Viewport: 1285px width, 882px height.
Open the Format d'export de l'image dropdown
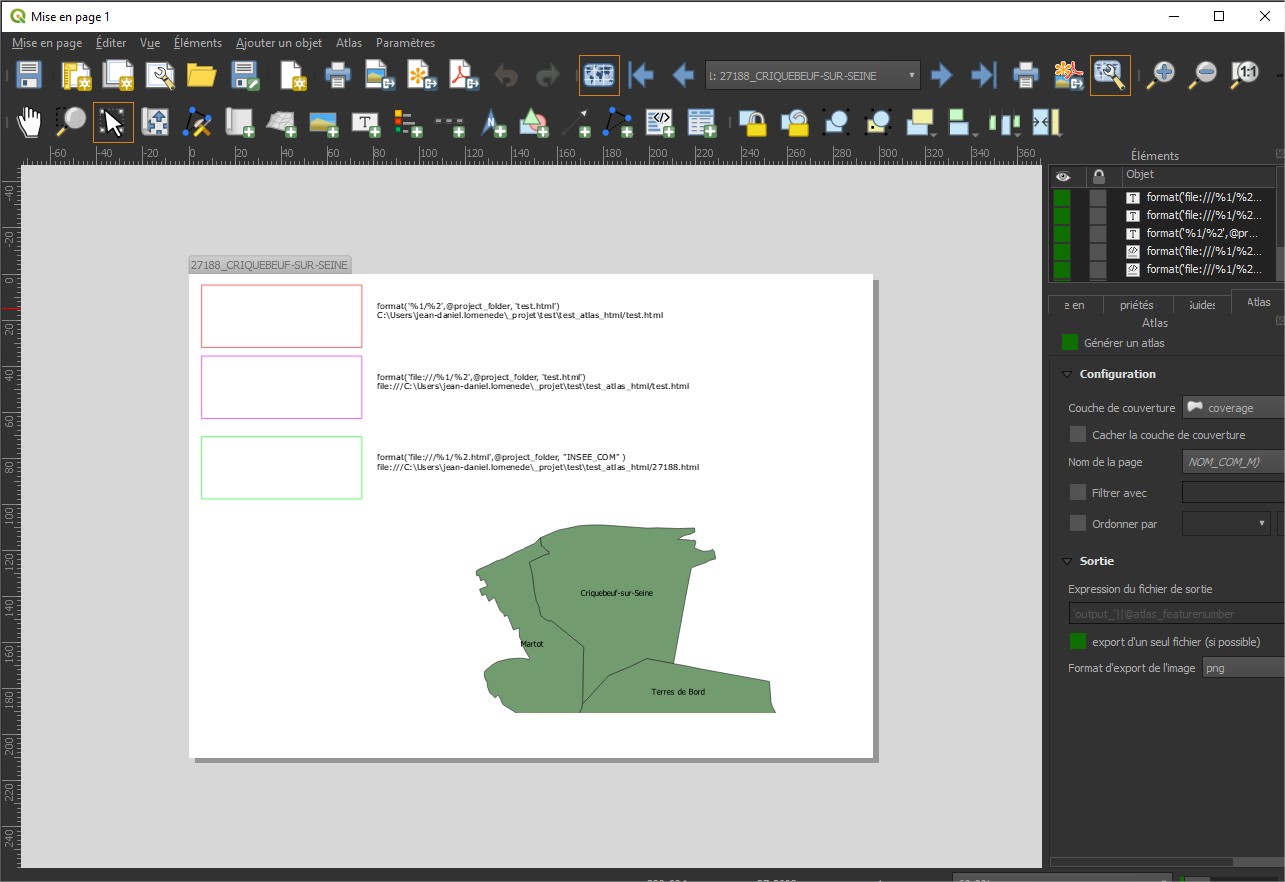click(1243, 668)
